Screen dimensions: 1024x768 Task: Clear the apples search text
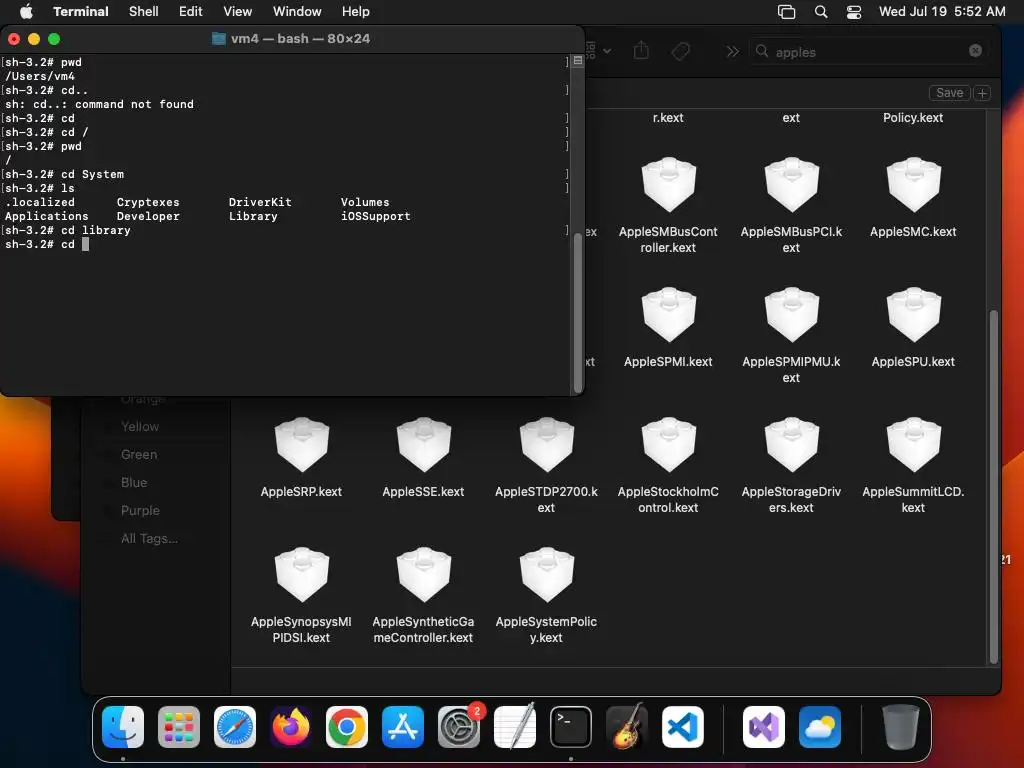975,51
